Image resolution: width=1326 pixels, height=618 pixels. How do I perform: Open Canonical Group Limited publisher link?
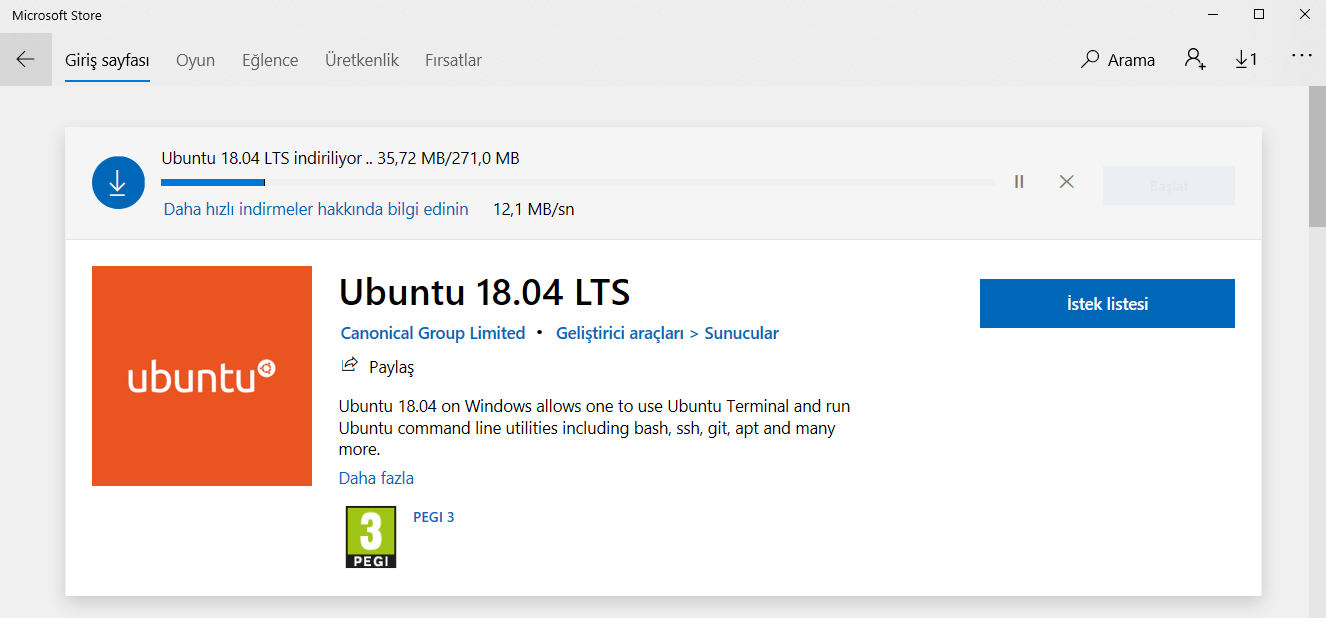click(x=433, y=333)
